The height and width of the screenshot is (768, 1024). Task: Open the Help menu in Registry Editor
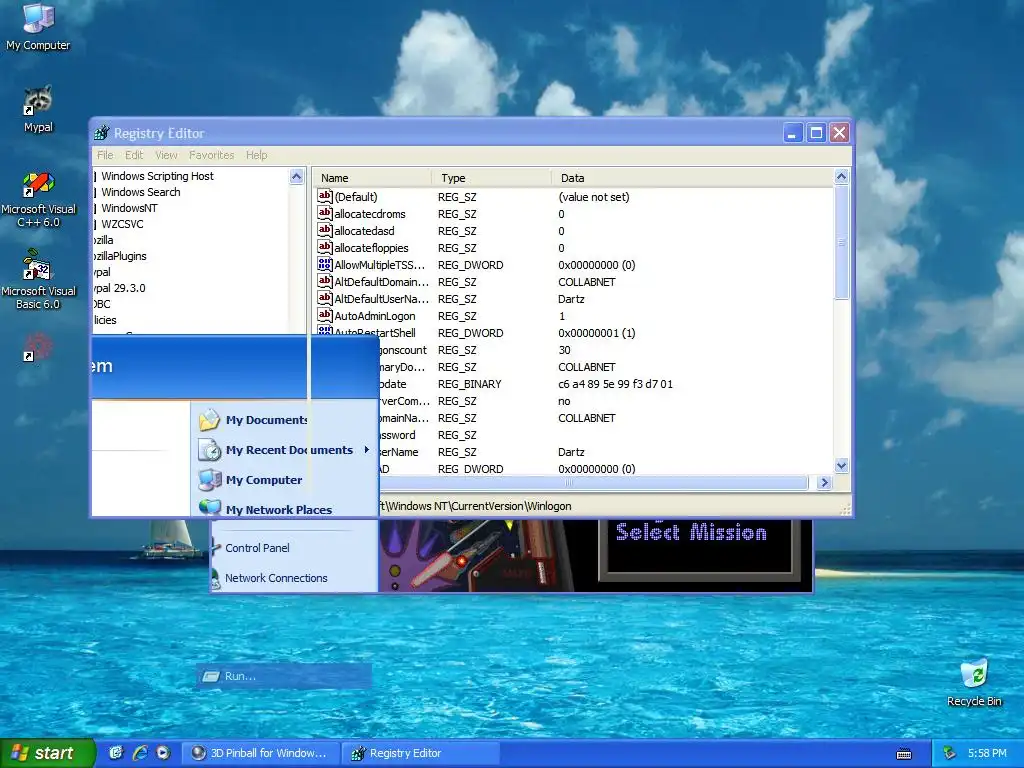pos(257,155)
